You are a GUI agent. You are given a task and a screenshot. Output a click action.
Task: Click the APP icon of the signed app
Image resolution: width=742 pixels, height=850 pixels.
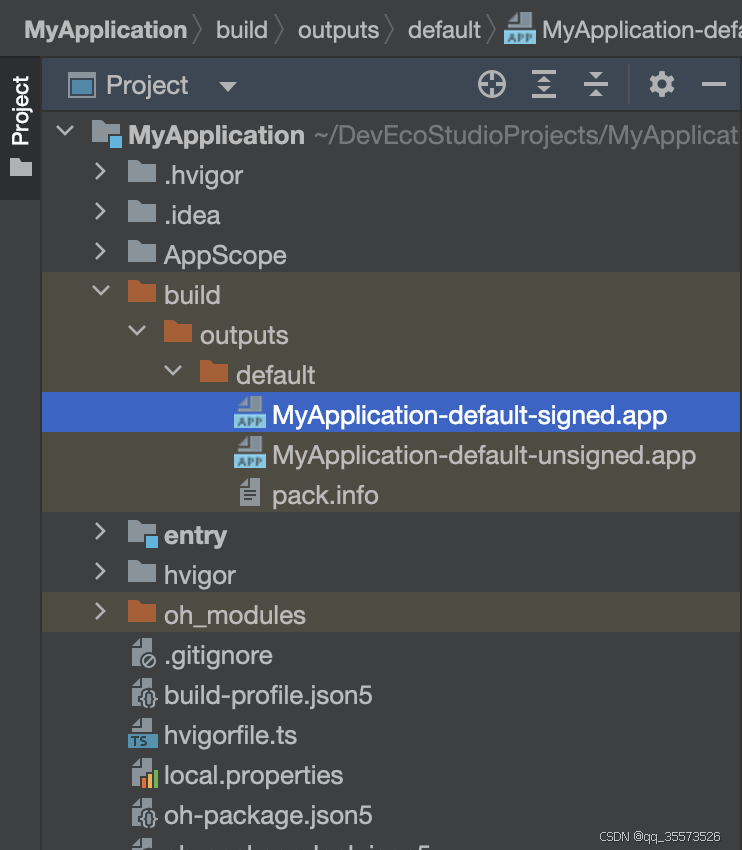[x=250, y=412]
